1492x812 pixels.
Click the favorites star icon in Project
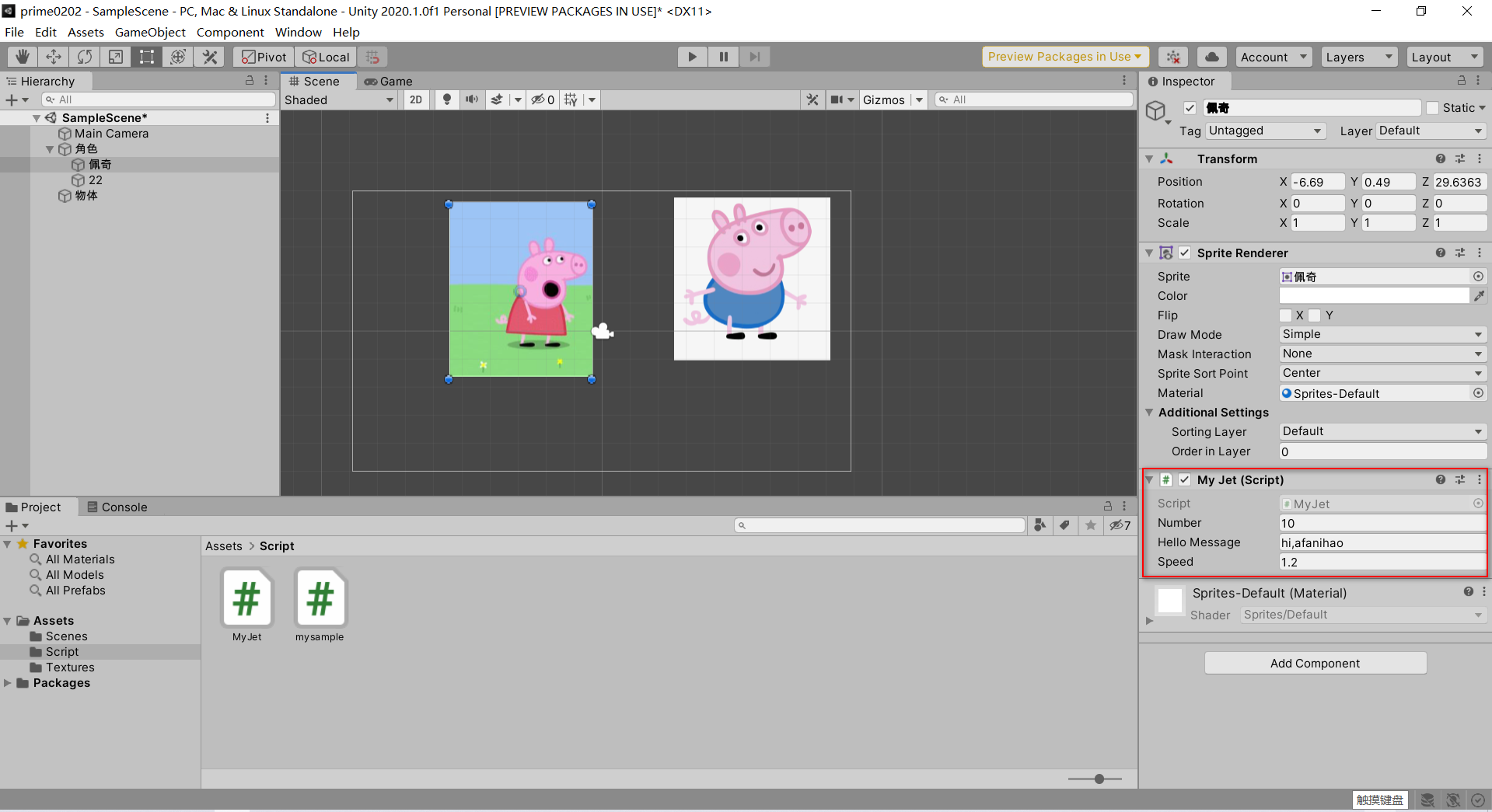click(1091, 525)
